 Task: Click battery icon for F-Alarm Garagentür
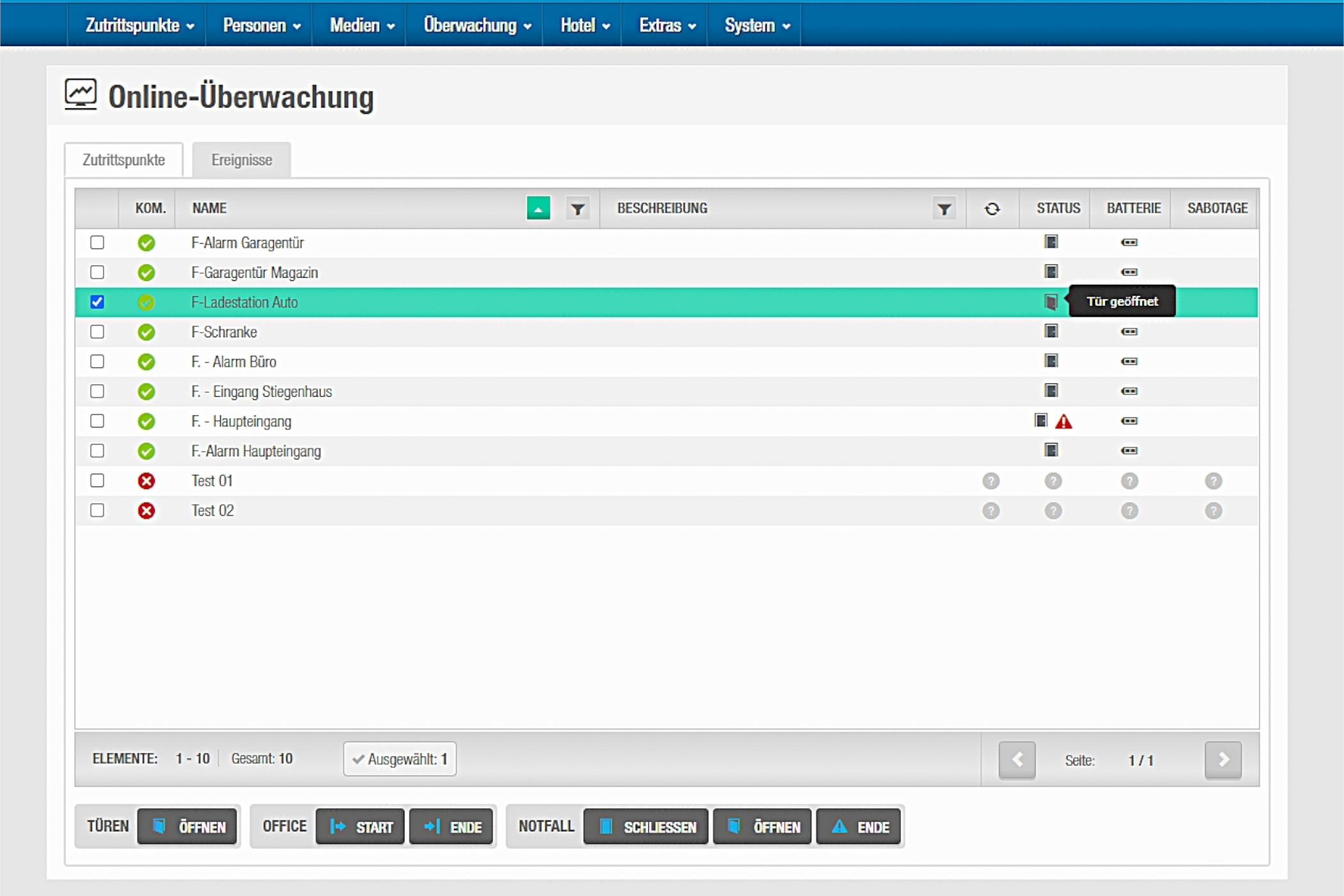(x=1129, y=243)
